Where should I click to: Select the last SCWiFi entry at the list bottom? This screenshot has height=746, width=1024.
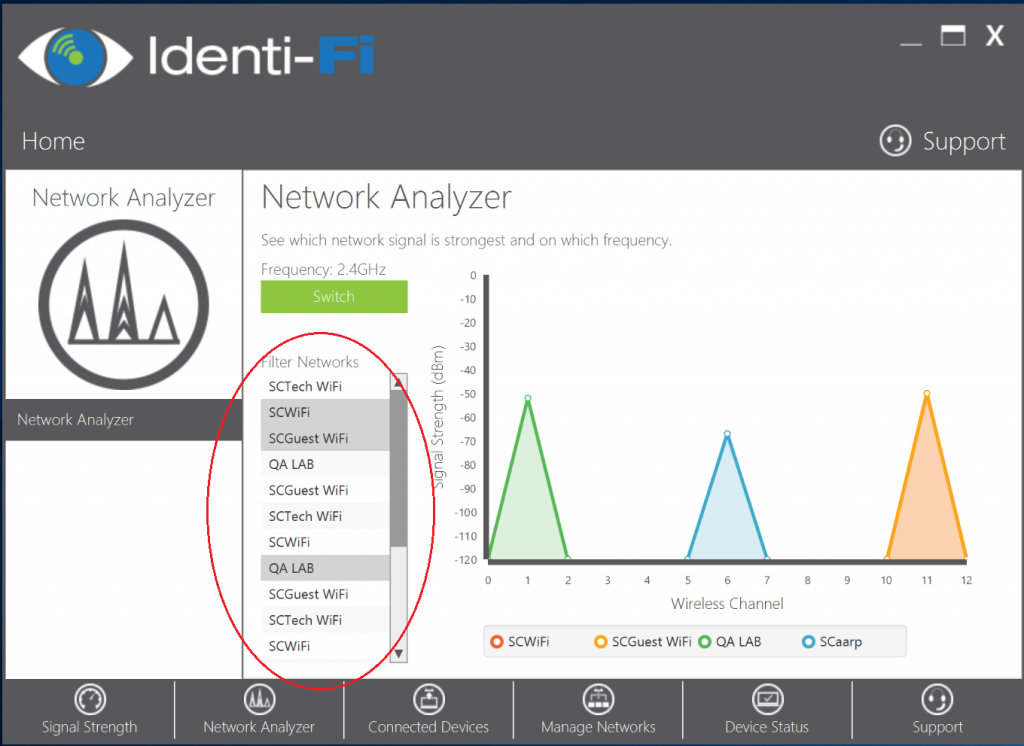tap(325, 646)
